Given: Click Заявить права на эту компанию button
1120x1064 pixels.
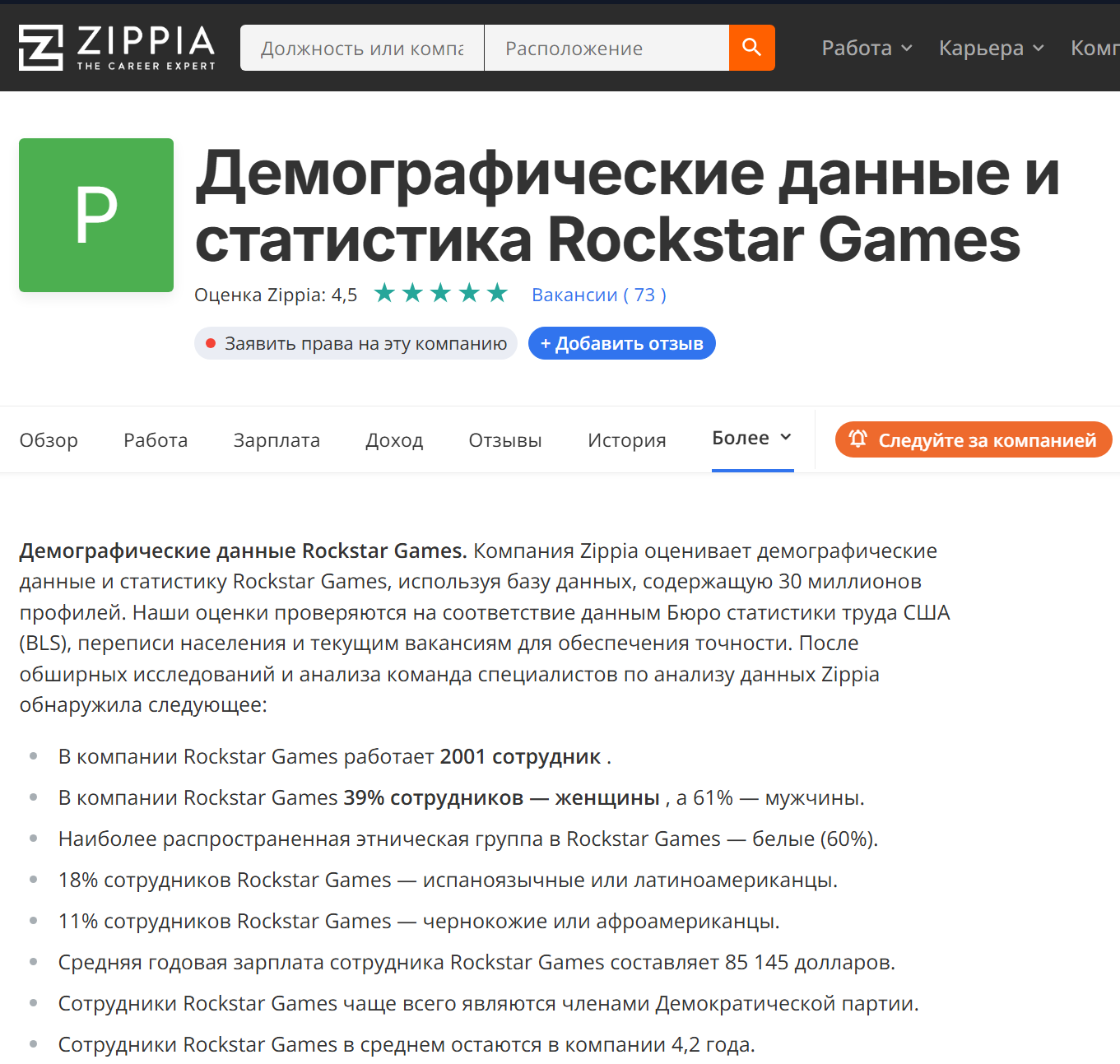Looking at the screenshot, I should click(x=356, y=343).
